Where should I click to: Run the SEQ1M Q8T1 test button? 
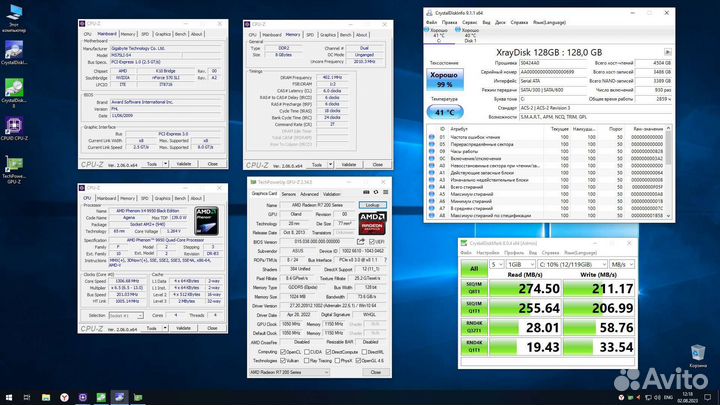click(474, 288)
